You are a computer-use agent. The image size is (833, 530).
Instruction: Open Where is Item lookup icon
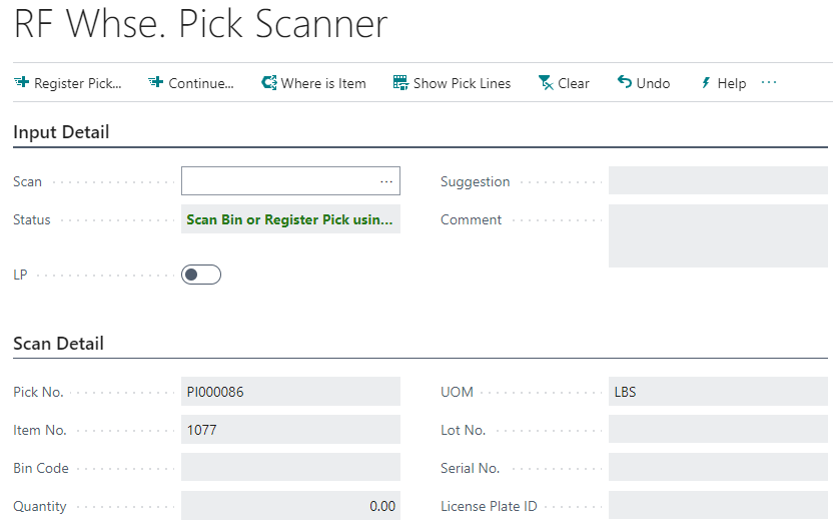(268, 83)
